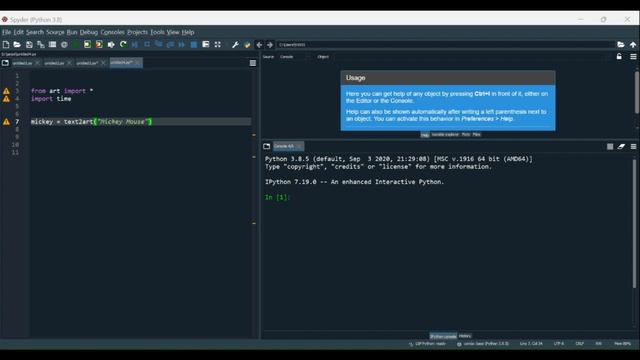Click warning icon on line 7
The width and height of the screenshot is (640, 360).
point(6,122)
